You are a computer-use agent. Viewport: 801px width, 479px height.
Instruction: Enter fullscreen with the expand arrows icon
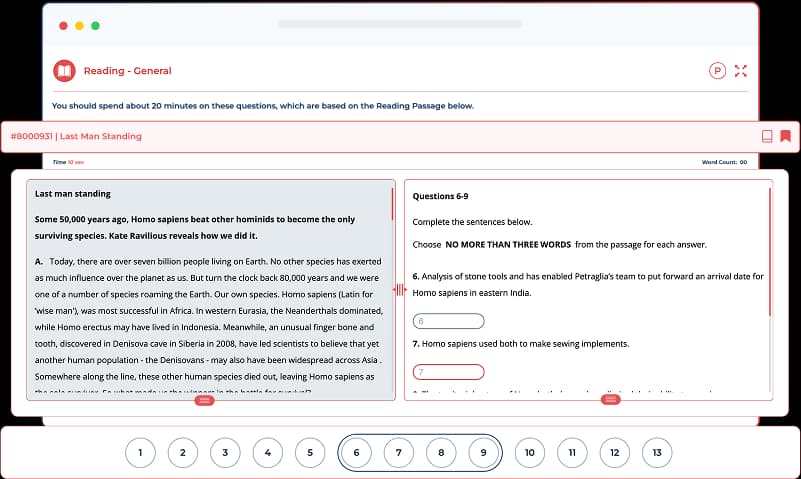coord(741,71)
